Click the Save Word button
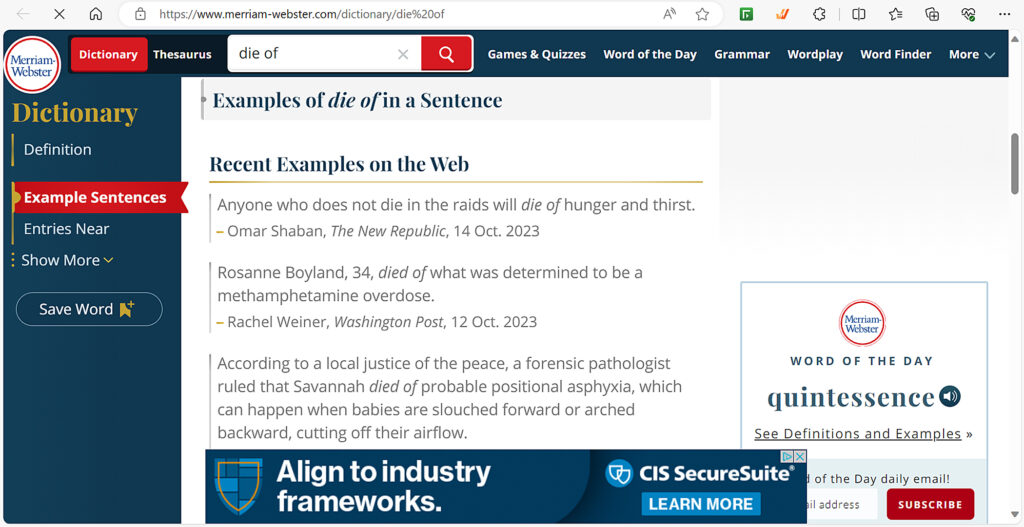 pyautogui.click(x=89, y=309)
